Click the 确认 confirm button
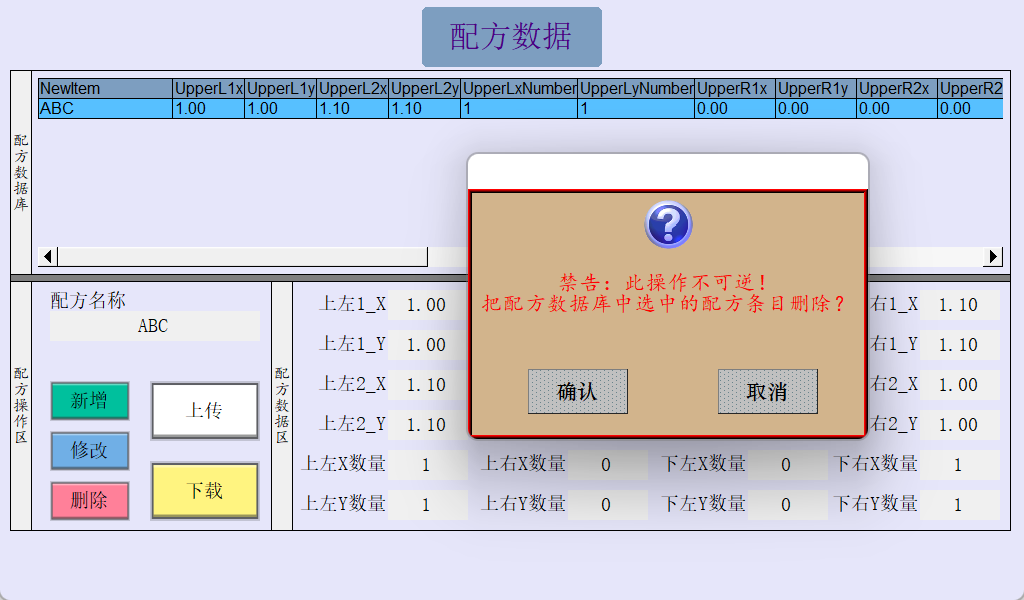 tap(577, 391)
